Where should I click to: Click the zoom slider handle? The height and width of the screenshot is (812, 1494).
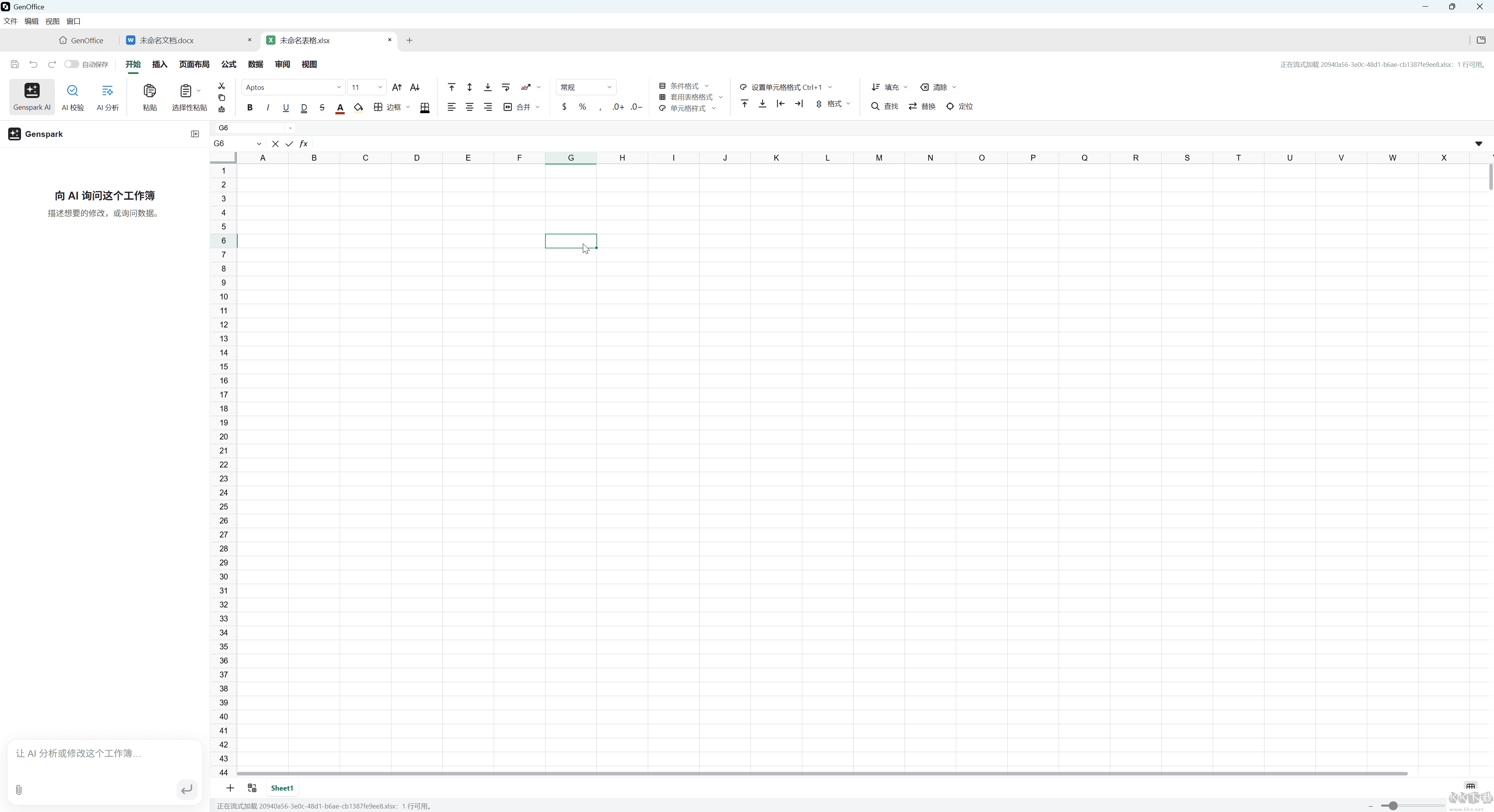click(x=1392, y=806)
